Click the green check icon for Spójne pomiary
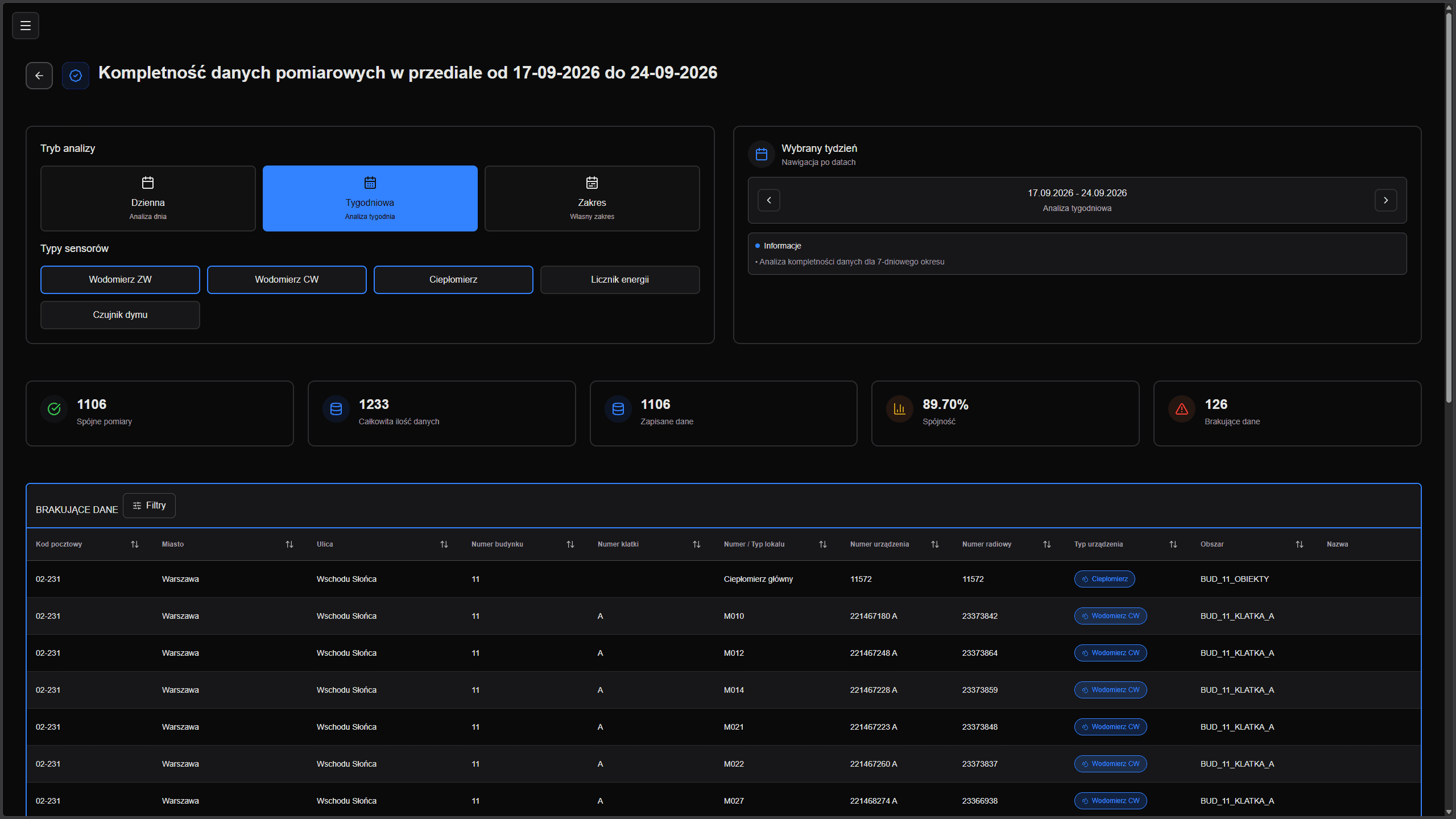 [x=54, y=409]
